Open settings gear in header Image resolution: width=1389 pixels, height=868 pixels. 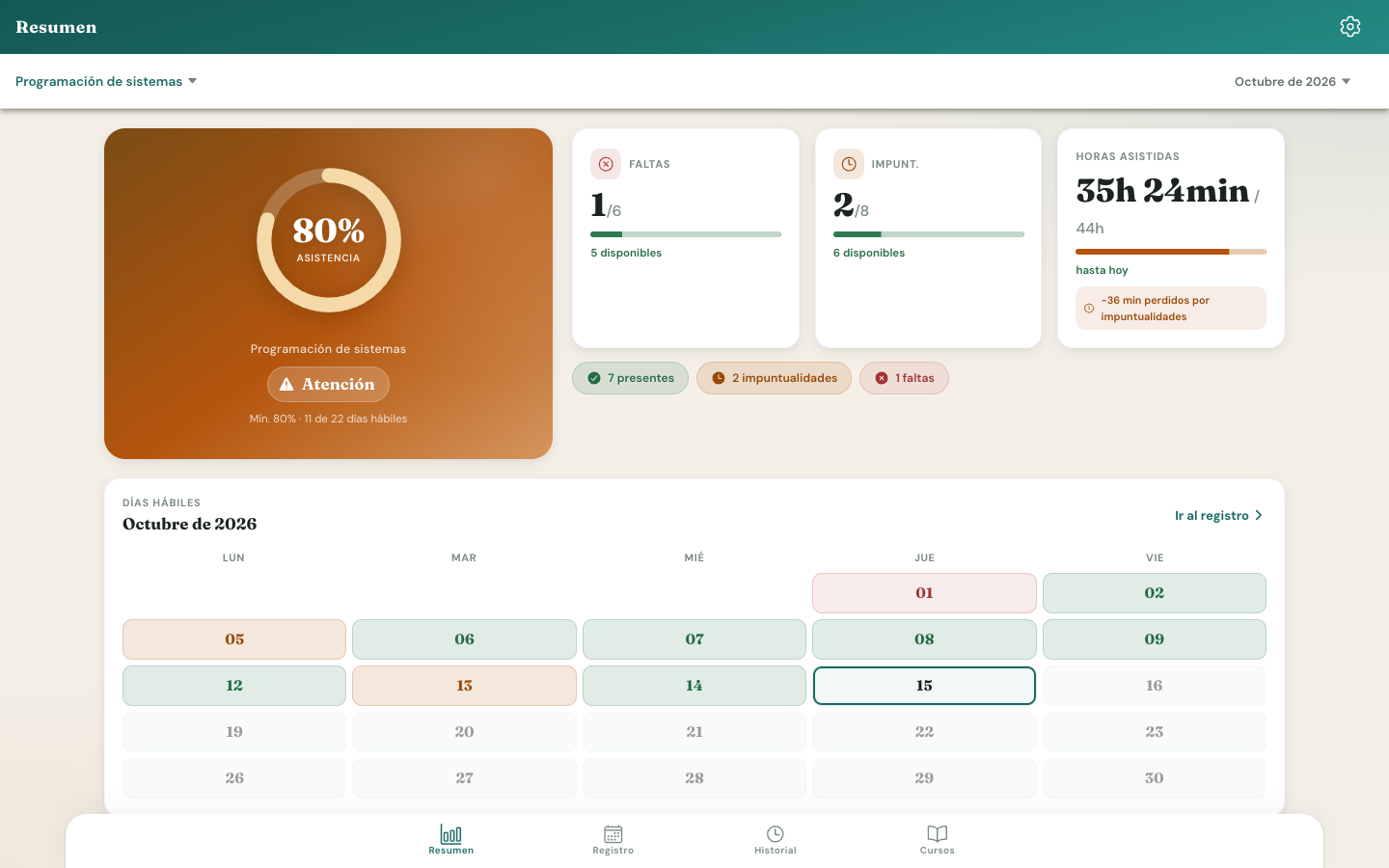(x=1350, y=27)
